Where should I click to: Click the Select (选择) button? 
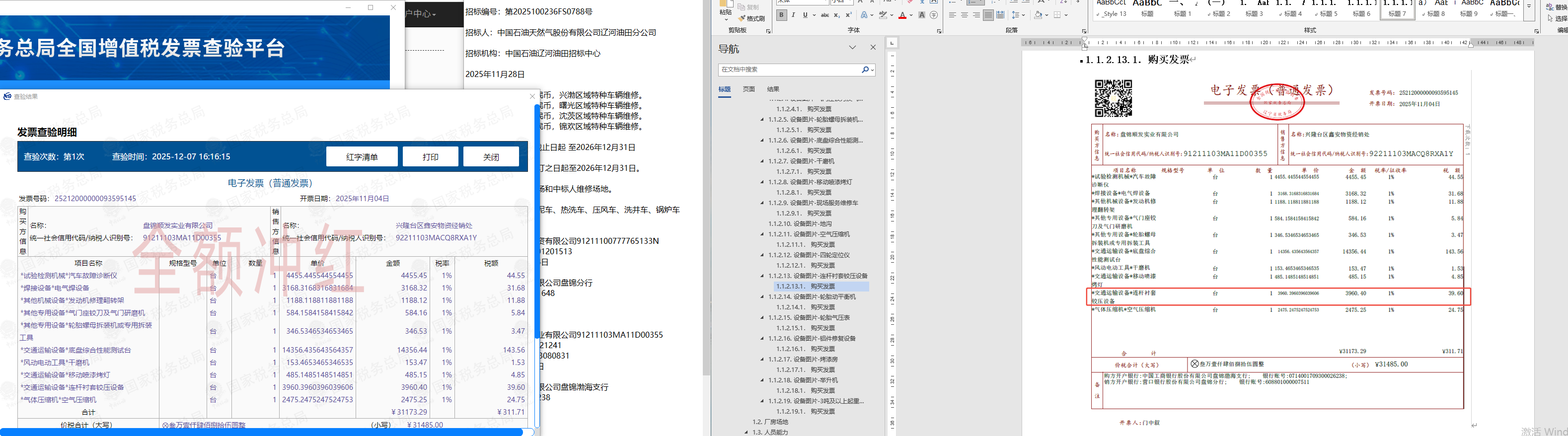(x=1557, y=19)
